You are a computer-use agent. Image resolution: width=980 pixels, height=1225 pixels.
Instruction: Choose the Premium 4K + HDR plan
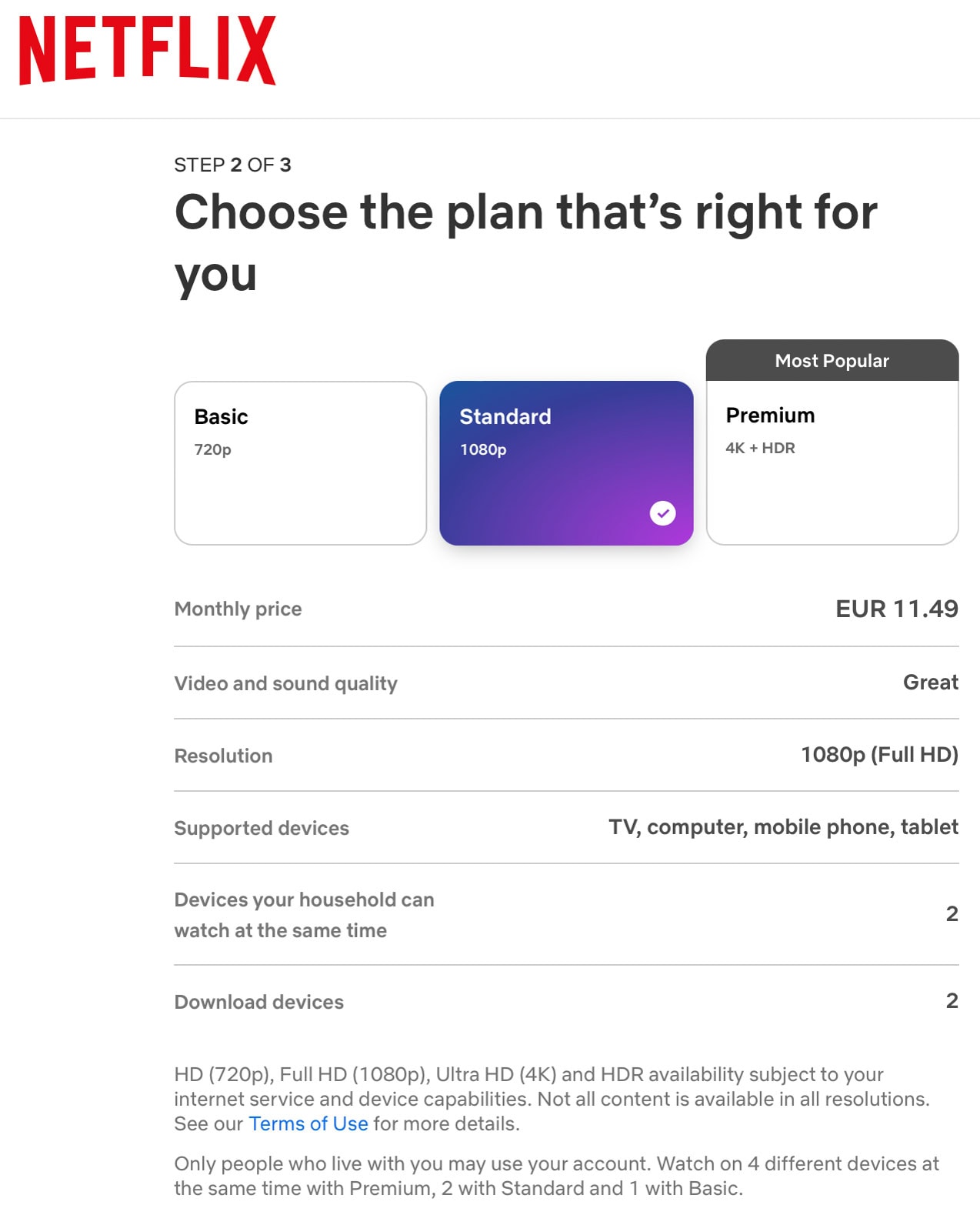[832, 462]
